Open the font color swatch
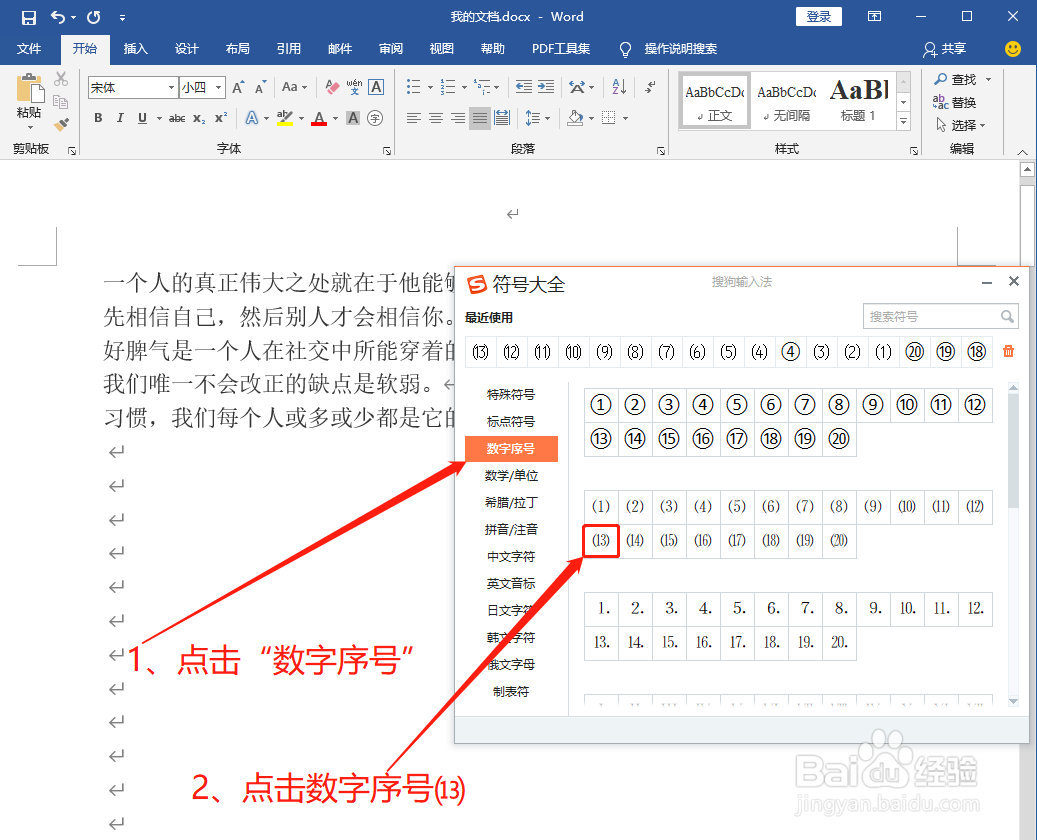Image resolution: width=1037 pixels, height=840 pixels. 318,118
